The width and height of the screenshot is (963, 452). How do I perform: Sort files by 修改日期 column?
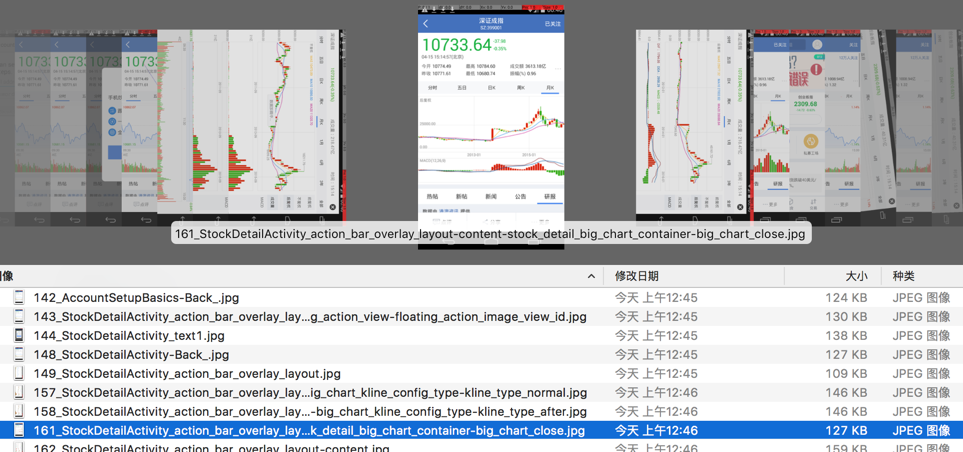tap(637, 276)
